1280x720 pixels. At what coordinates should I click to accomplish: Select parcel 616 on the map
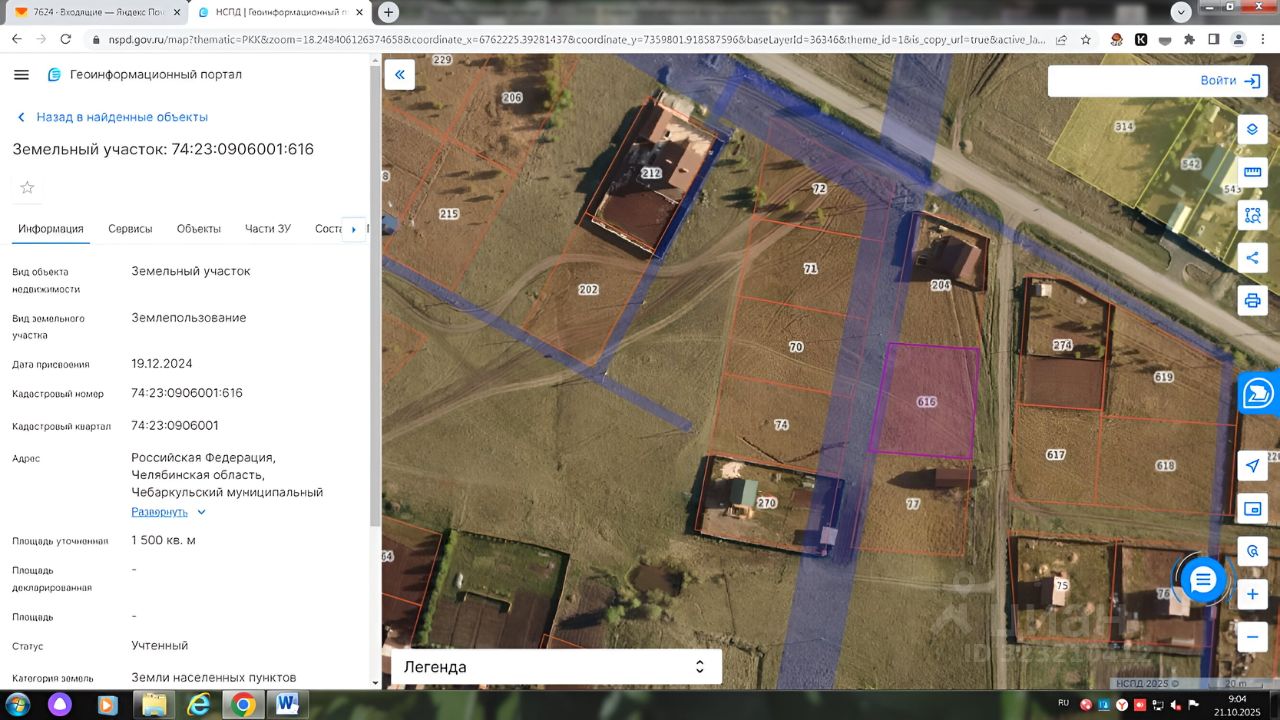pyautogui.click(x=925, y=401)
